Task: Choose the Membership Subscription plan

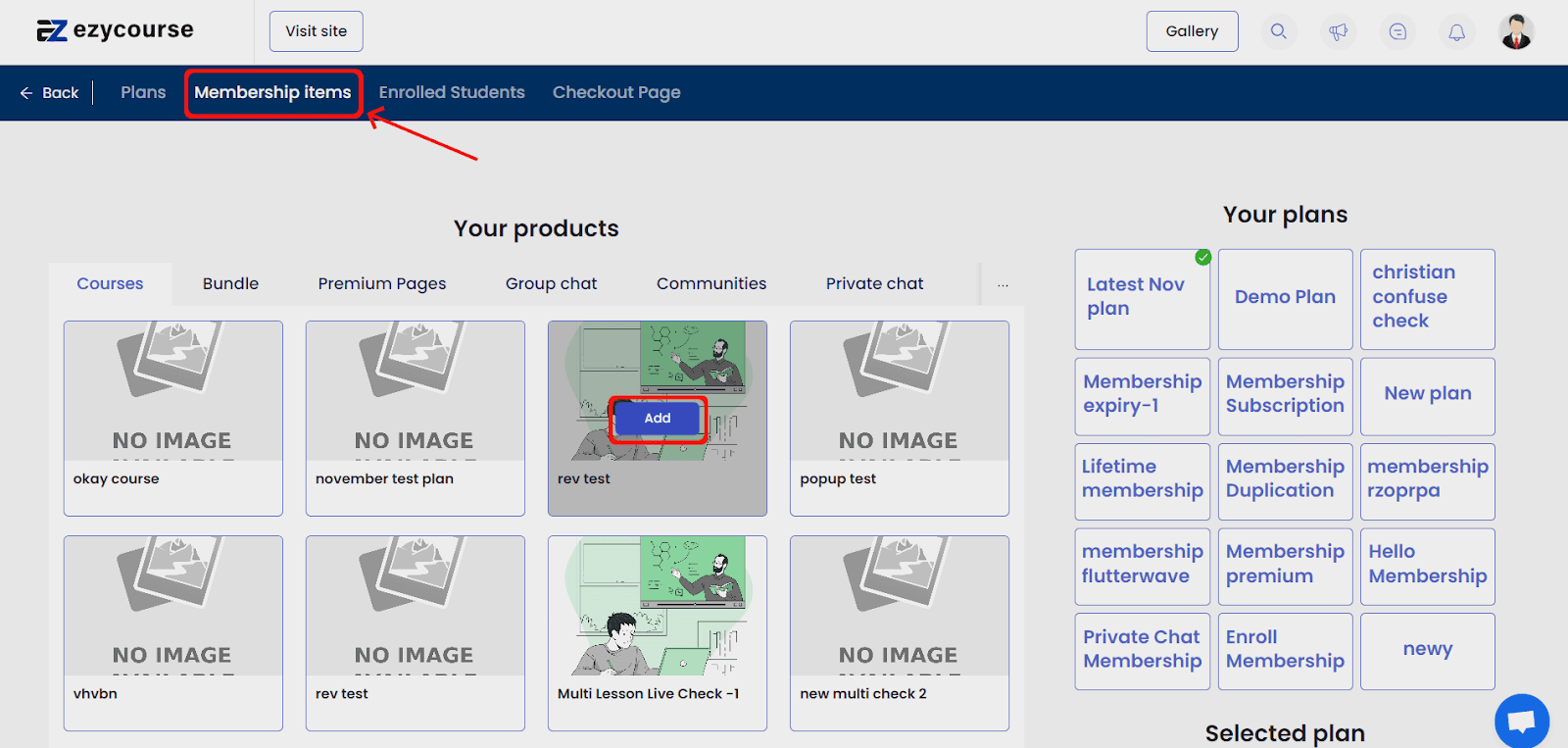Action: pos(1285,396)
